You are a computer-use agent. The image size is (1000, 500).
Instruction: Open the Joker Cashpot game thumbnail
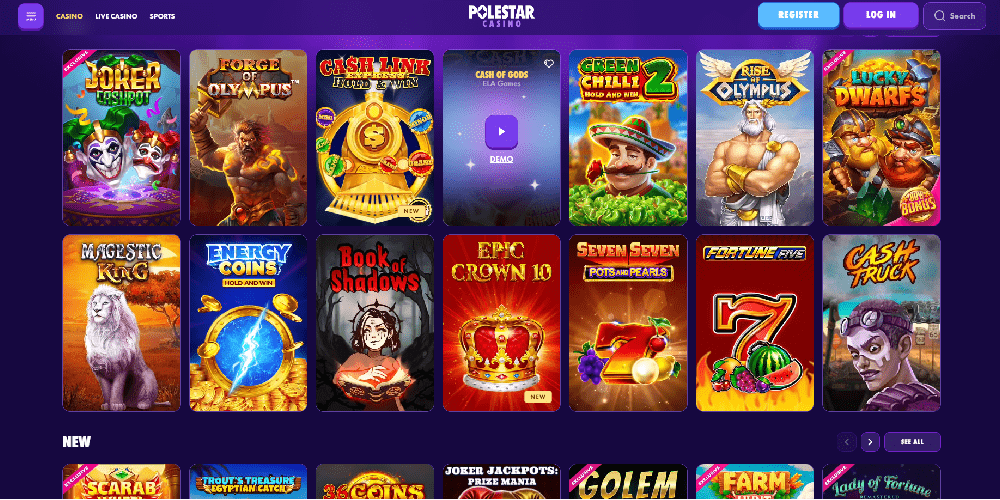[121, 138]
